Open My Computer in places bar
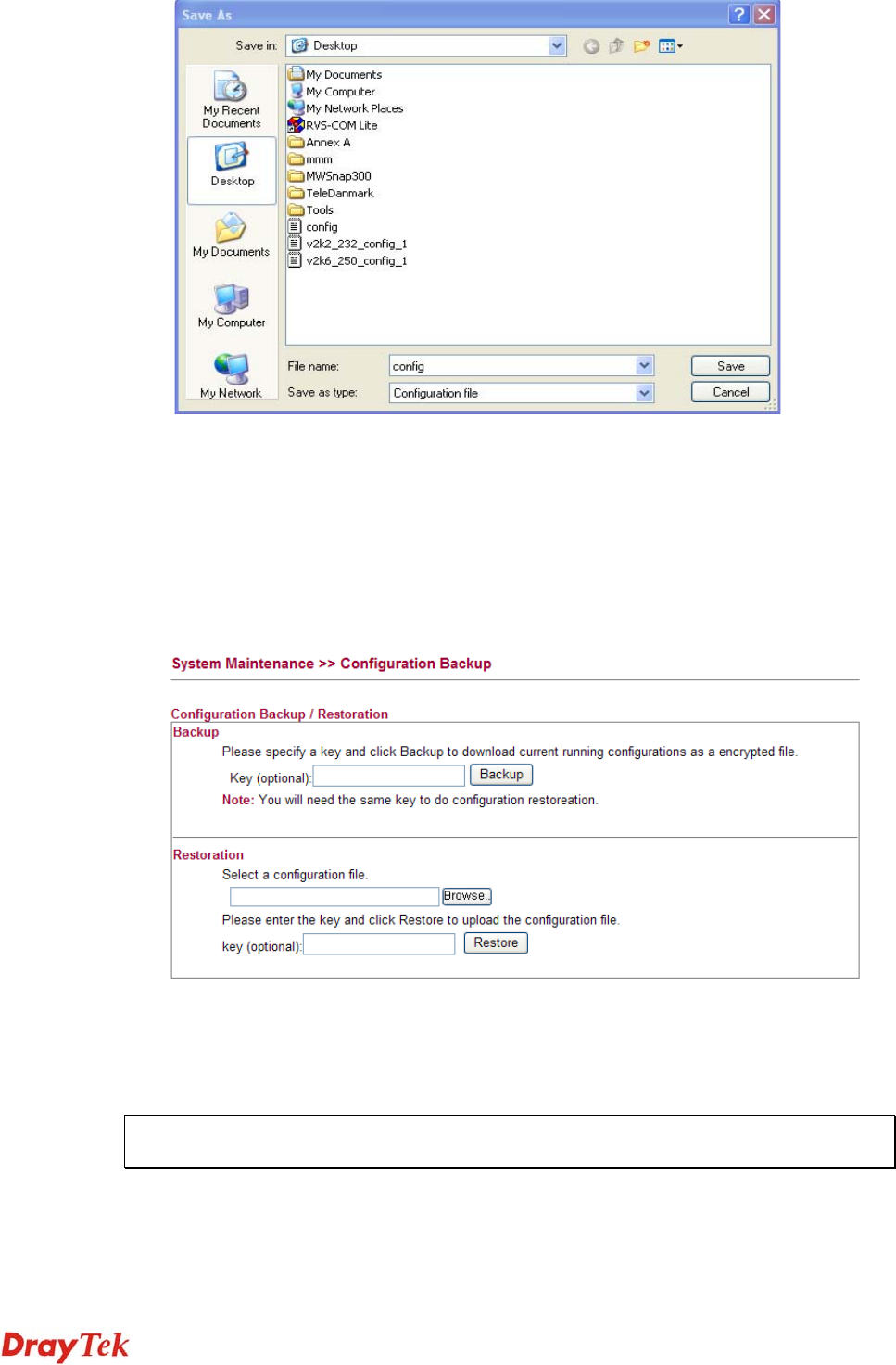The height and width of the screenshot is (1365, 896). click(232, 307)
